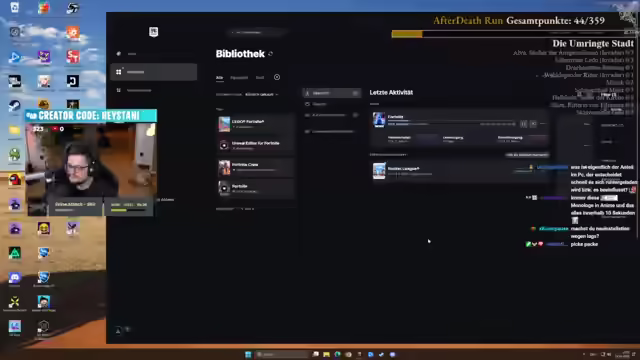Screen dimensions: 640x360
Task: Open File Explorer from the taskbar
Action: (x=326, y=354)
